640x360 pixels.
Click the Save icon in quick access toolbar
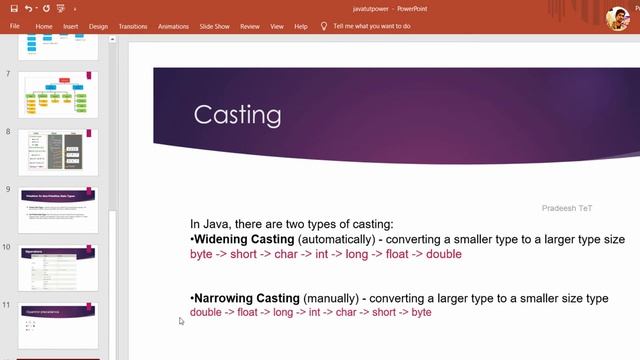[x=14, y=9]
